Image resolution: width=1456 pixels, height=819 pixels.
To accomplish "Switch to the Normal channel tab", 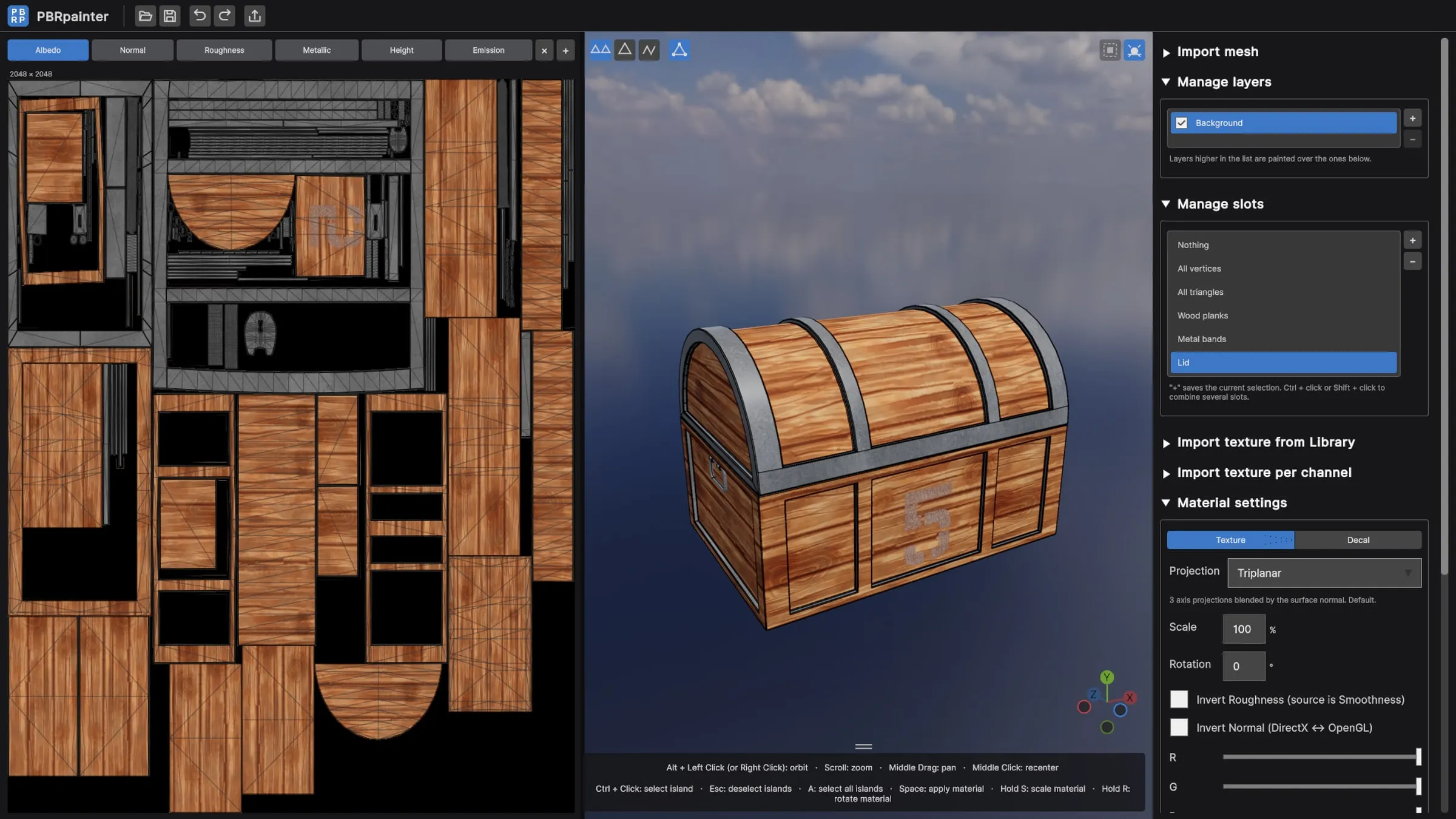I will tap(132, 50).
